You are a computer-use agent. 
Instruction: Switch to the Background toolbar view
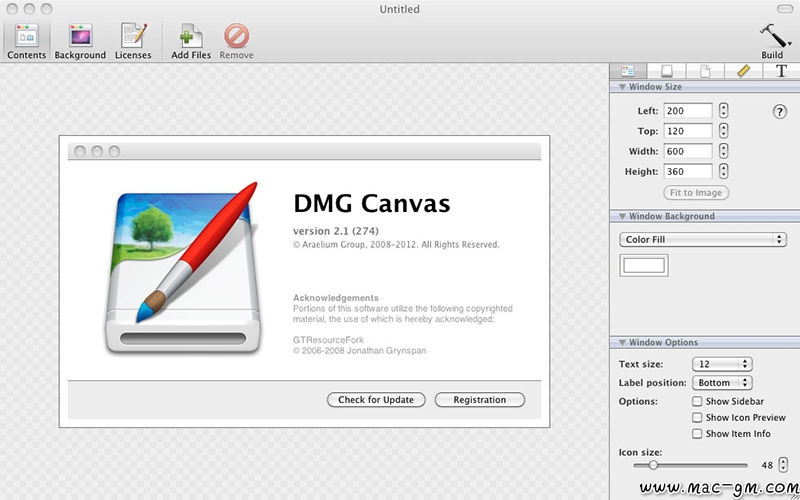(x=80, y=41)
